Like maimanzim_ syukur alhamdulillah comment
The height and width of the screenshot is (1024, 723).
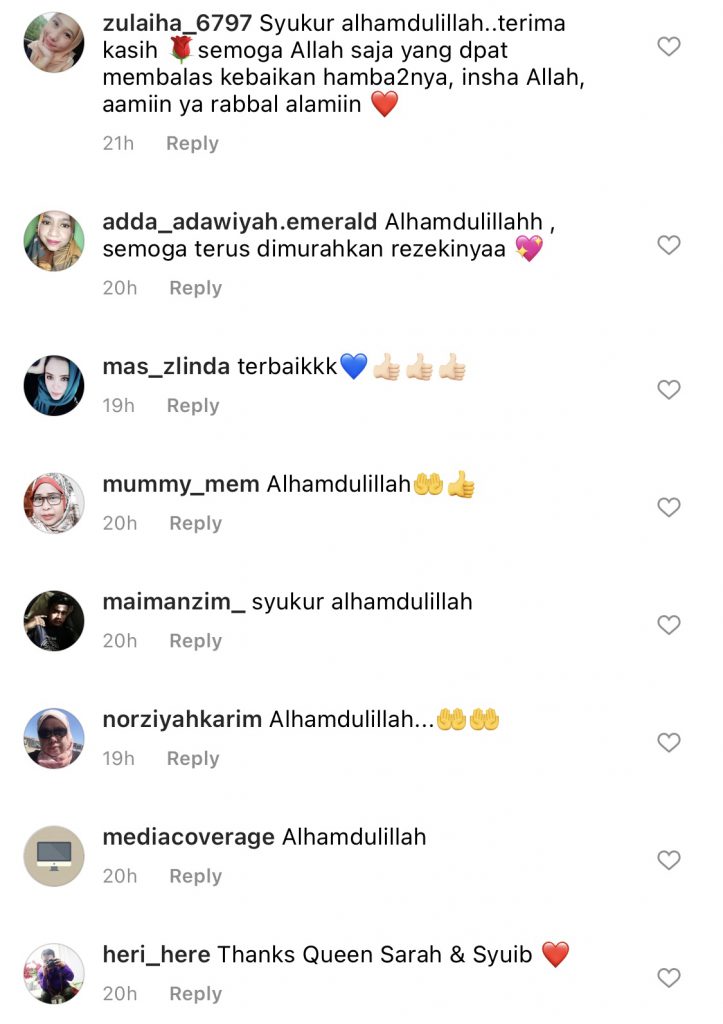(x=669, y=625)
